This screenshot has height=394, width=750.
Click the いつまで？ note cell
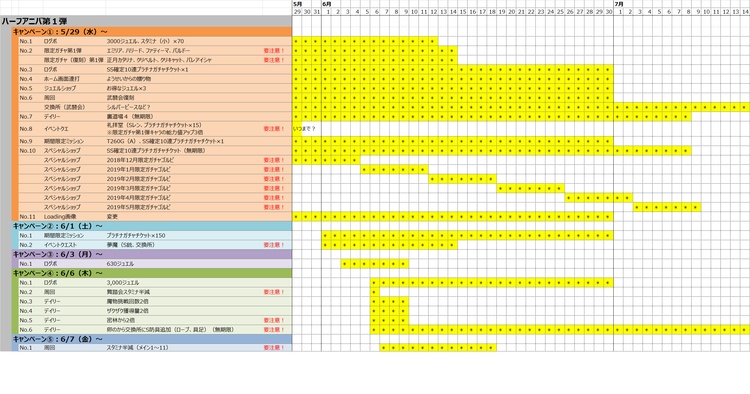pyautogui.click(x=304, y=129)
